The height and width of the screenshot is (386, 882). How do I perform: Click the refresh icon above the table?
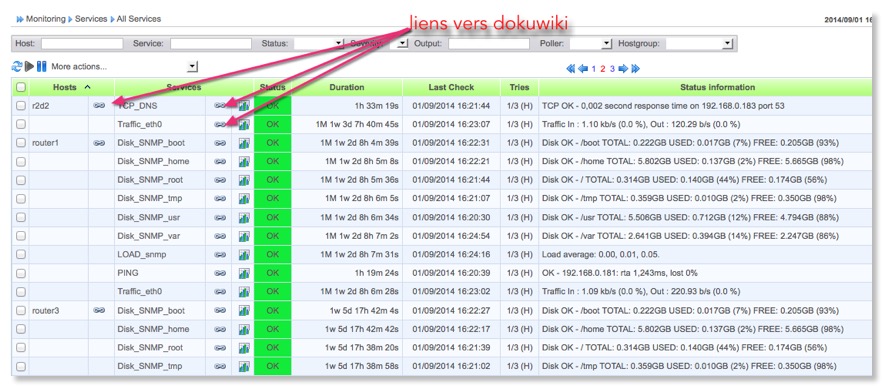tap(17, 66)
